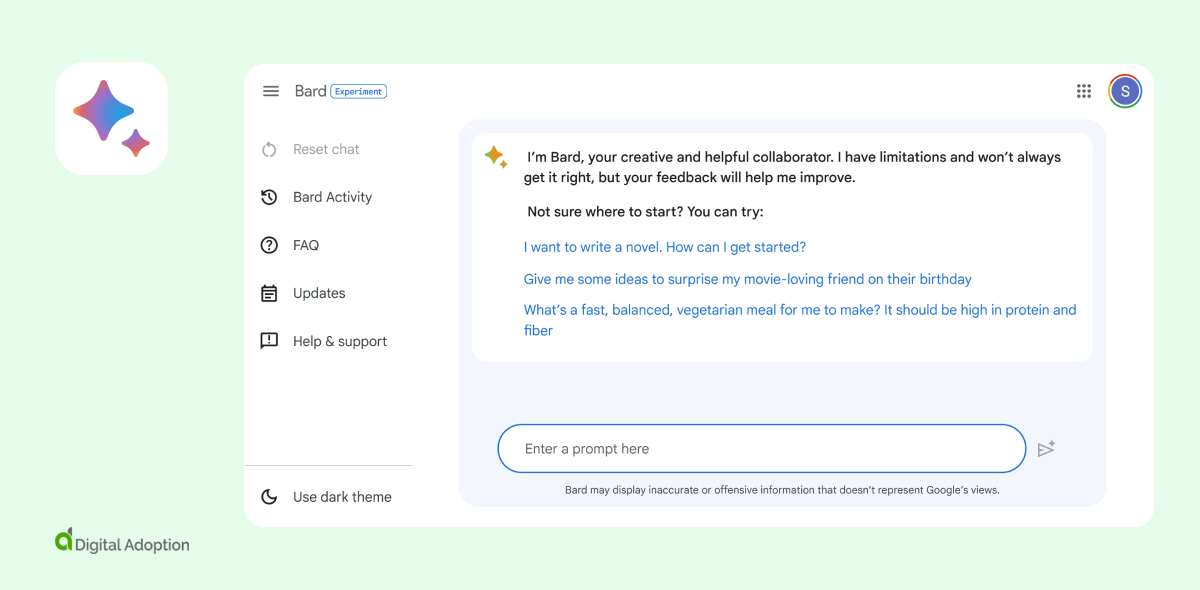This screenshot has width=1200, height=590.
Task: Open the account profile avatar
Action: point(1125,91)
